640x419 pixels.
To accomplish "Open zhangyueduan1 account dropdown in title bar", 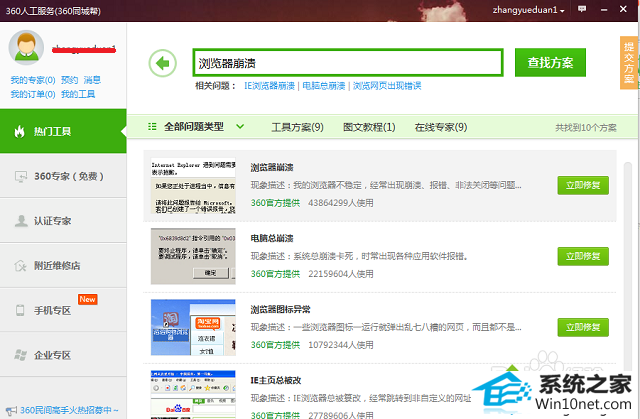I will [x=528, y=10].
